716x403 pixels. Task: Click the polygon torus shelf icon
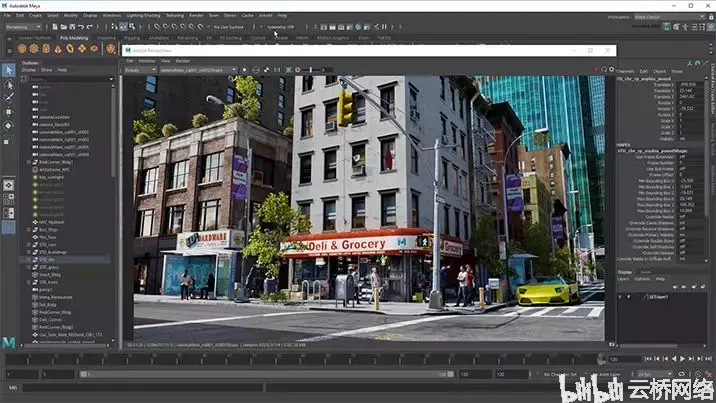pos(70,48)
